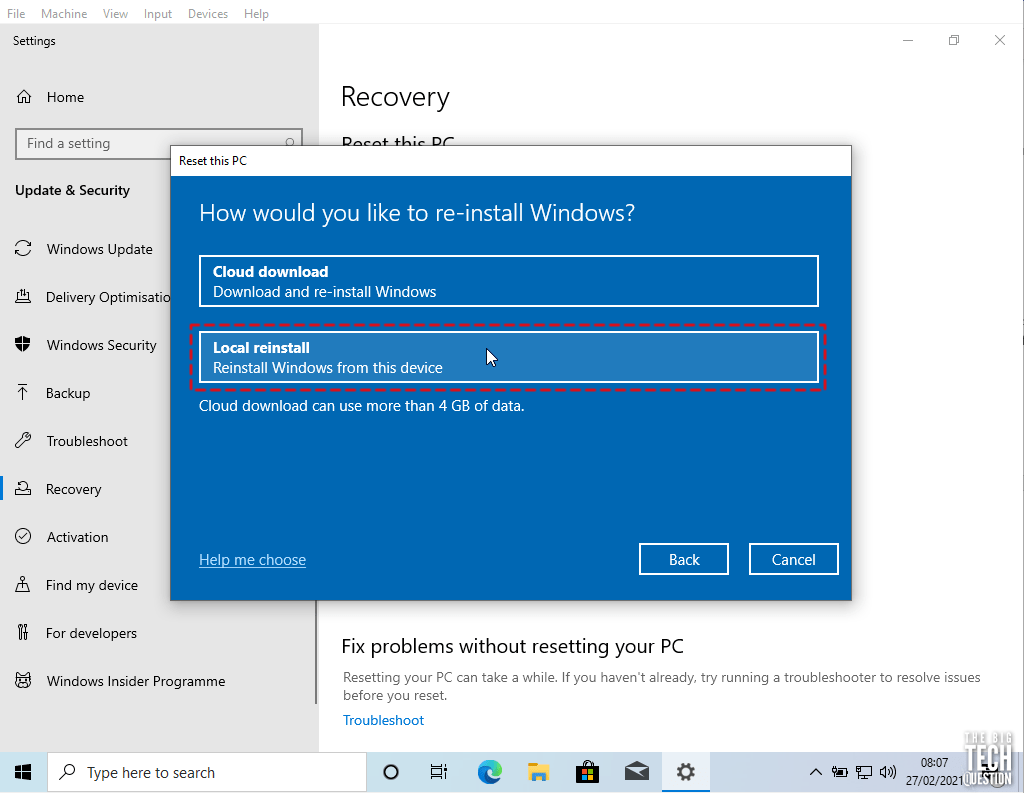Click the Help me choose link
Viewport: 1024px width, 793px height.
[x=252, y=560]
